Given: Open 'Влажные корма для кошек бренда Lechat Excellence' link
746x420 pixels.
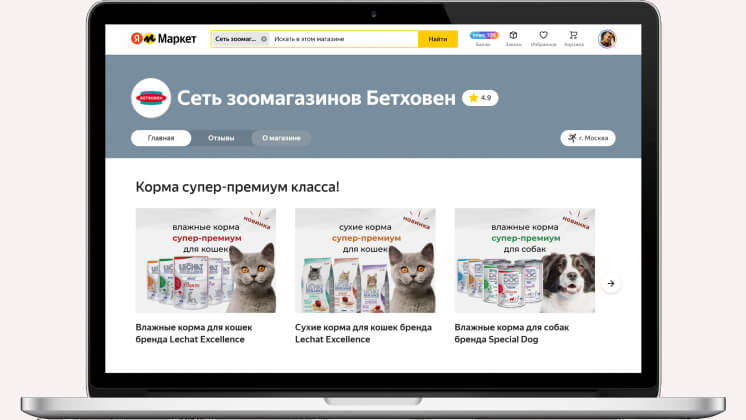Looking at the screenshot, I should pos(194,333).
